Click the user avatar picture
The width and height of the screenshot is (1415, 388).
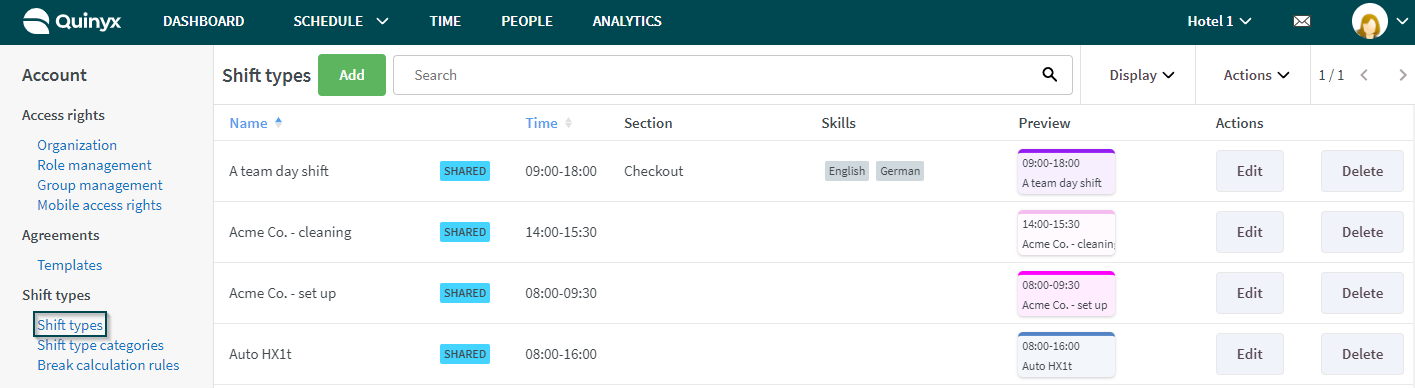click(x=1369, y=21)
